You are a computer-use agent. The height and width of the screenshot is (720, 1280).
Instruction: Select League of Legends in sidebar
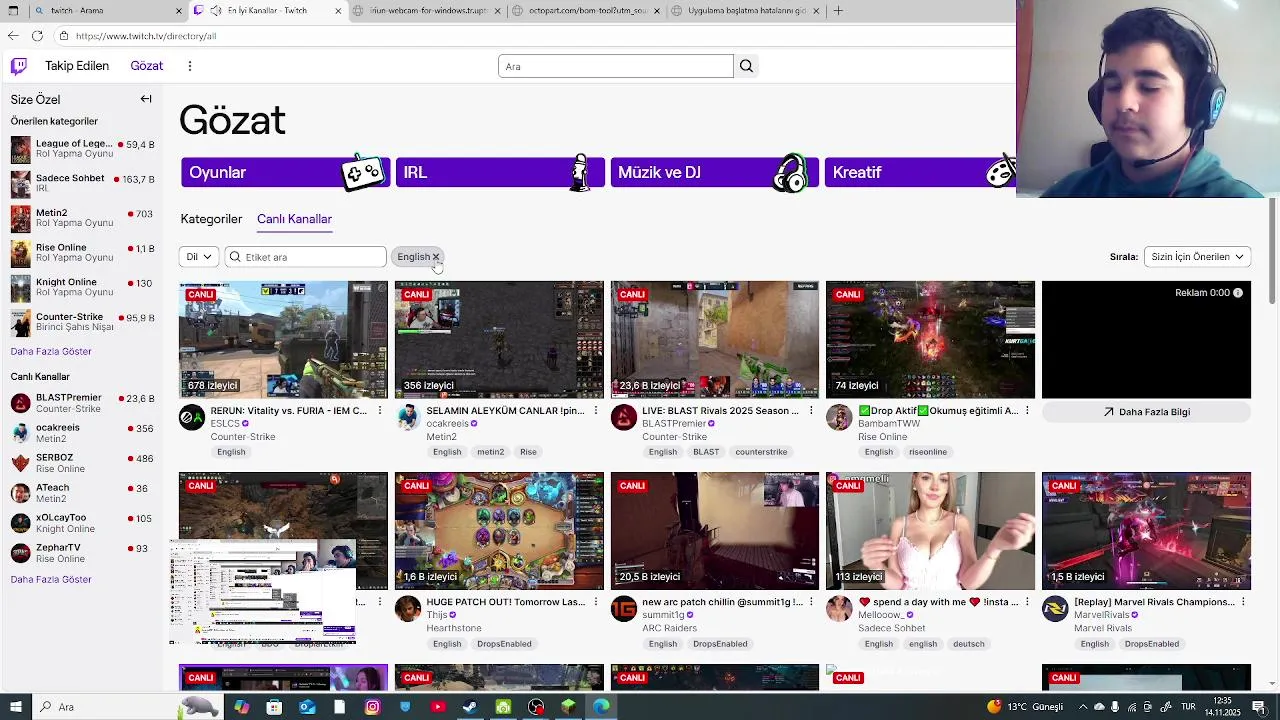click(x=82, y=149)
